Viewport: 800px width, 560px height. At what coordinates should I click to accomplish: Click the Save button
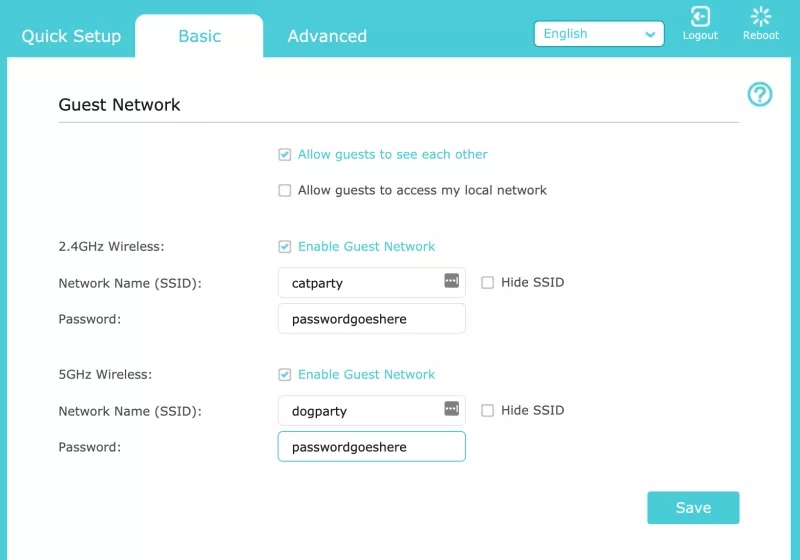pyautogui.click(x=693, y=507)
